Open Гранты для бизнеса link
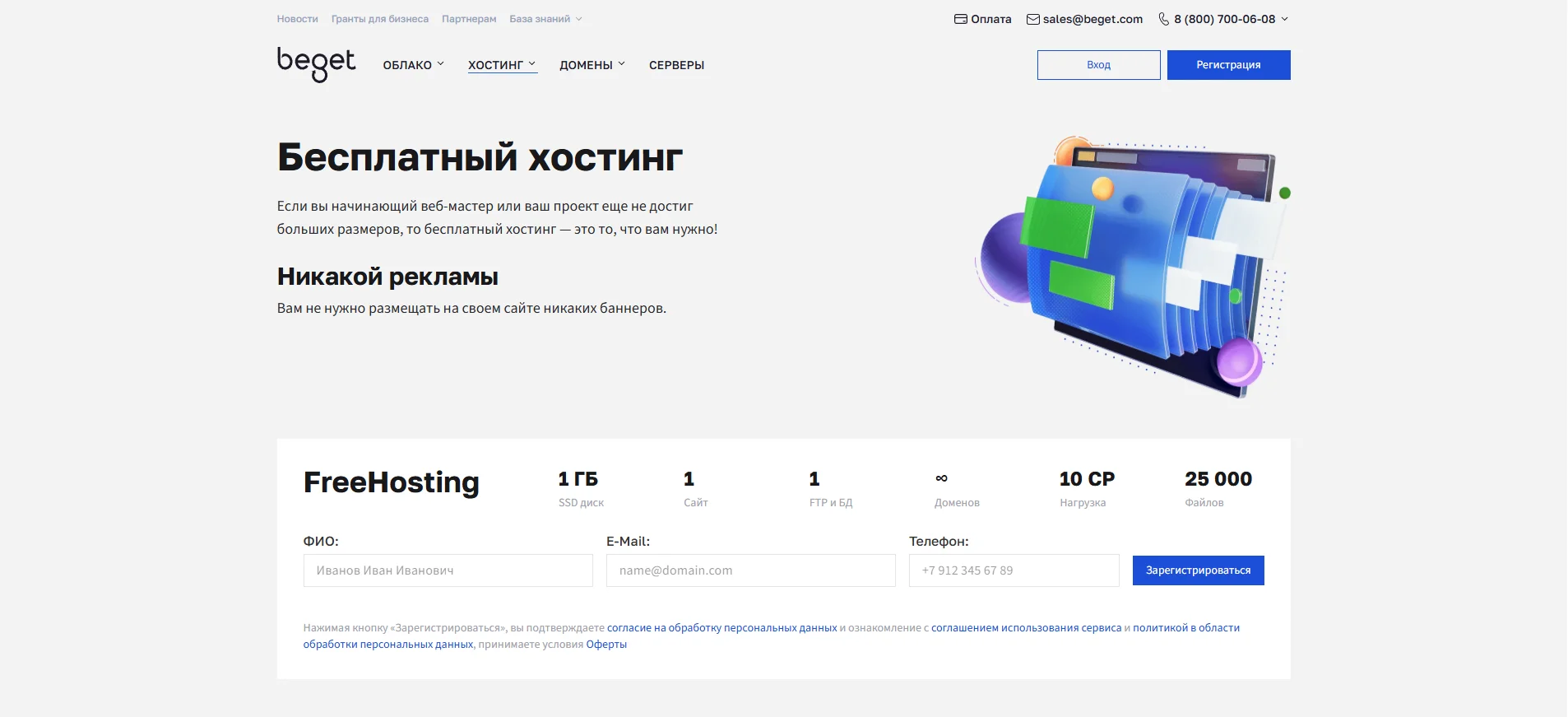Screen dimensions: 1568x717 coord(380,19)
